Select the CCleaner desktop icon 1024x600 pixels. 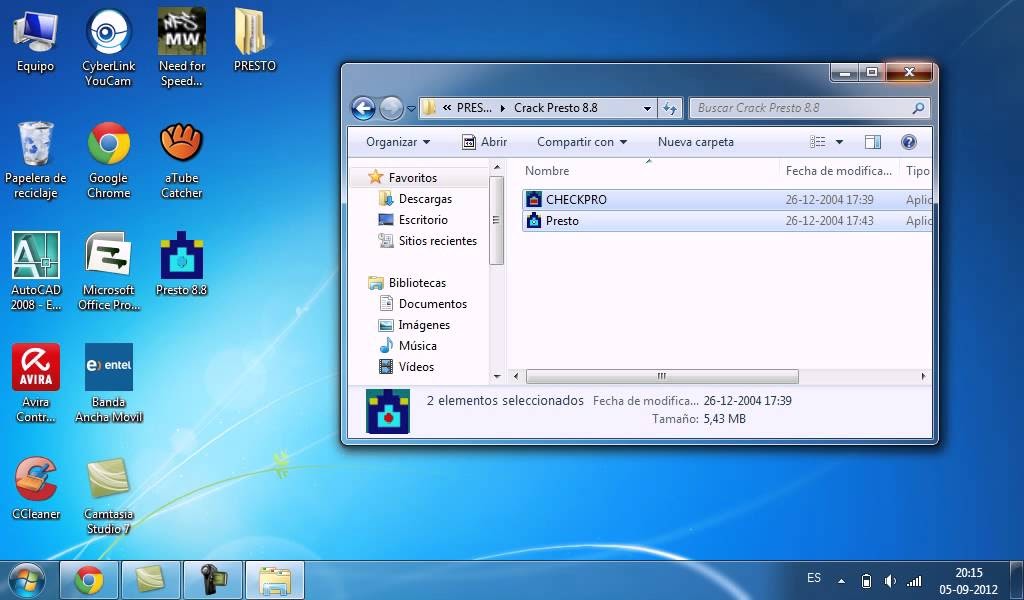click(37, 488)
